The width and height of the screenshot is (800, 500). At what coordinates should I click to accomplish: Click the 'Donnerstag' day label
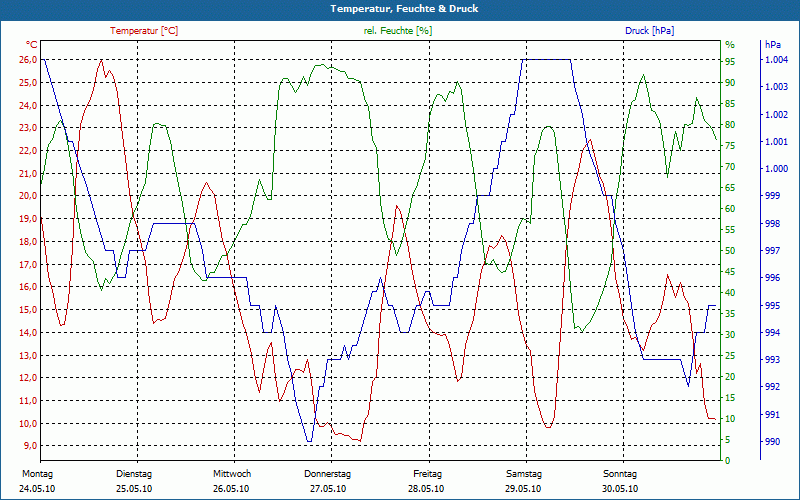tap(328, 474)
